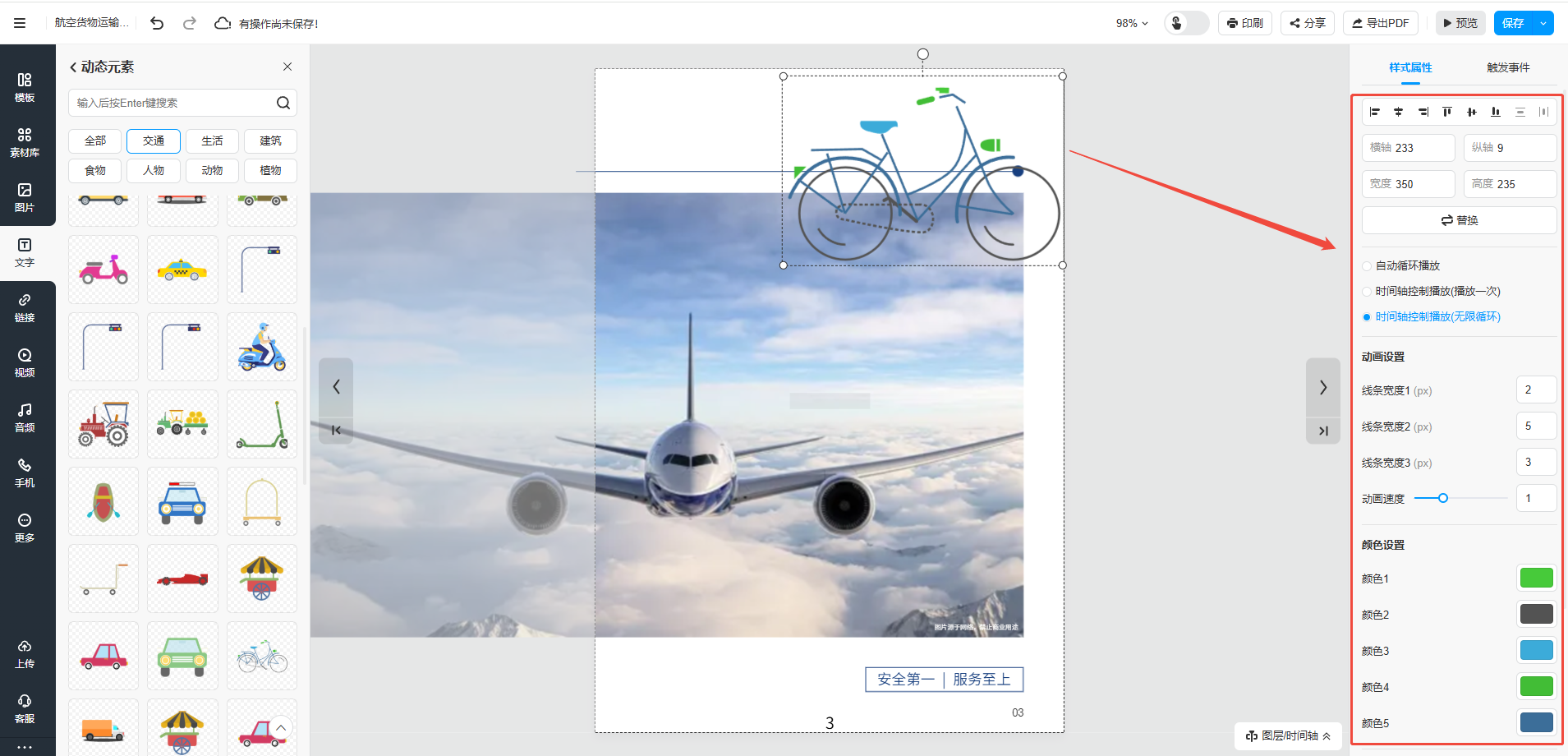The width and height of the screenshot is (1568, 756).
Task: Click the 宽度 width input field
Action: (x=1408, y=184)
